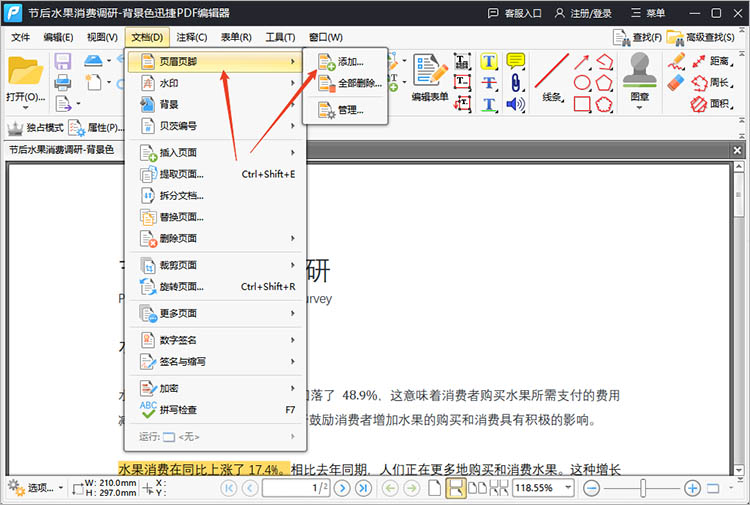Image resolution: width=750 pixels, height=505 pixels.
Task: Click the Save floppy disk icon
Action: (x=63, y=61)
